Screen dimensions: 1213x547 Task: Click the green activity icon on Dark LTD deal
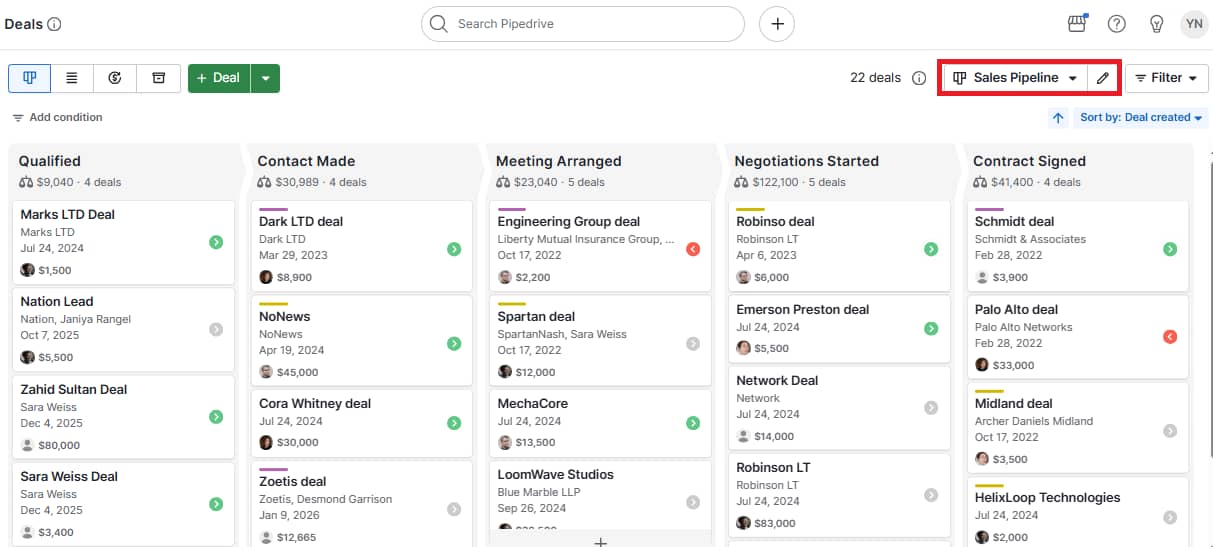click(454, 249)
